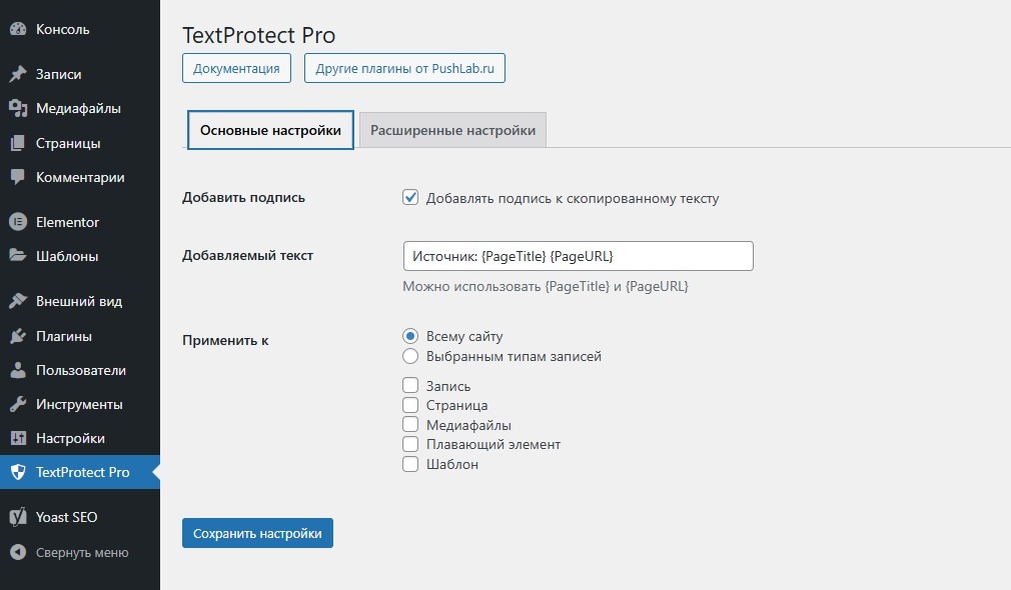Open the Основные настройки tab
This screenshot has height=590, width=1011.
point(271,131)
